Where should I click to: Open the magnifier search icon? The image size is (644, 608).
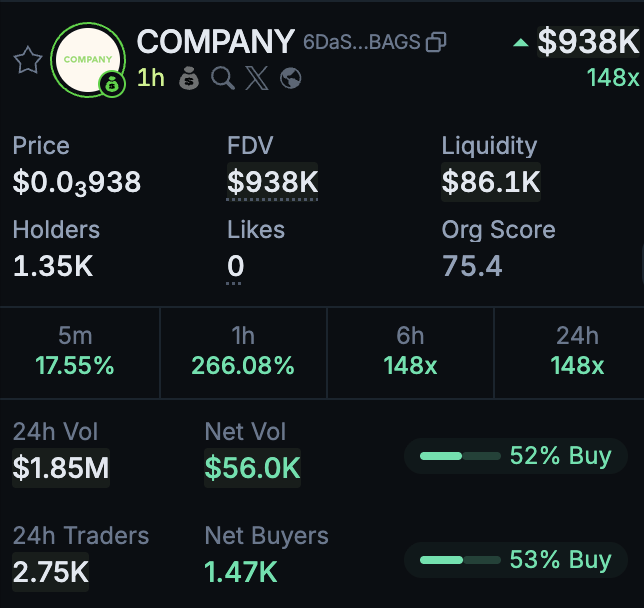coord(223,78)
